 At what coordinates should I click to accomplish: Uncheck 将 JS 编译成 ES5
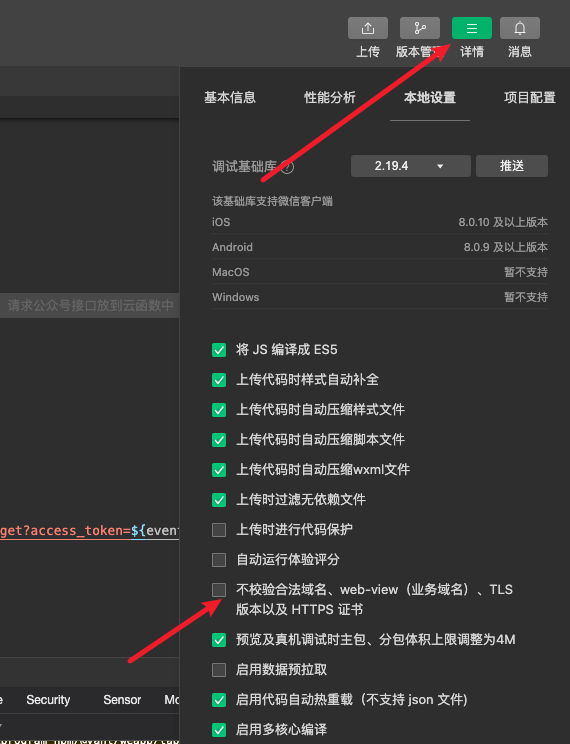coord(219,350)
